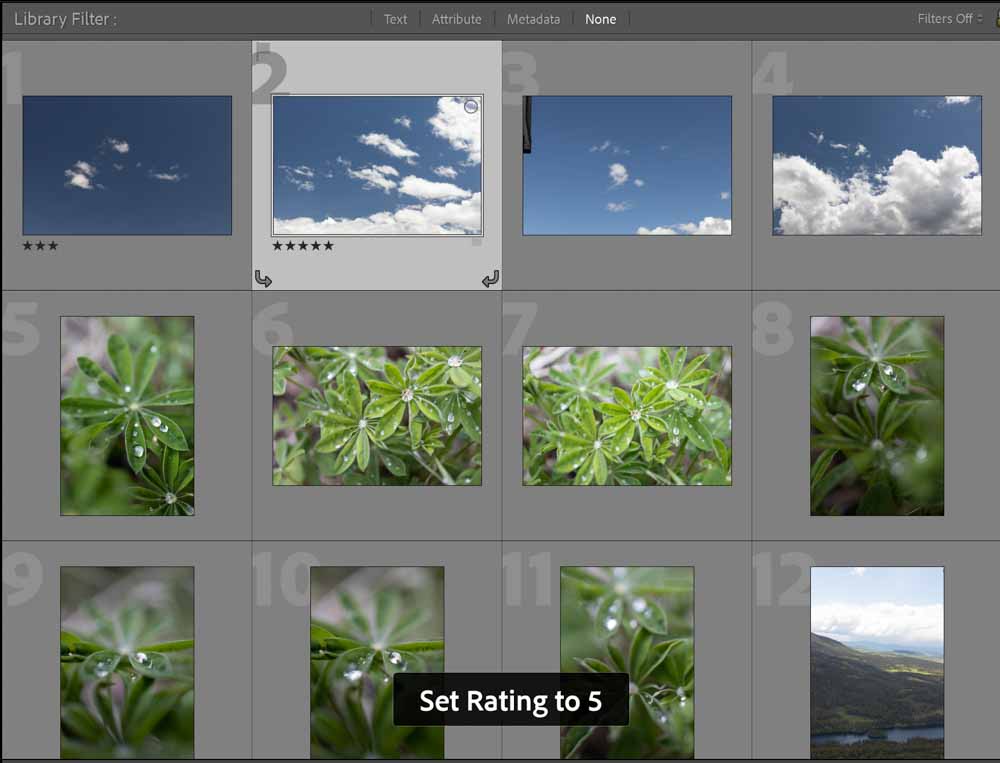Image resolution: width=1000 pixels, height=763 pixels.
Task: Select large cumulus cloud thumbnail in cell 4
Action: [877, 165]
